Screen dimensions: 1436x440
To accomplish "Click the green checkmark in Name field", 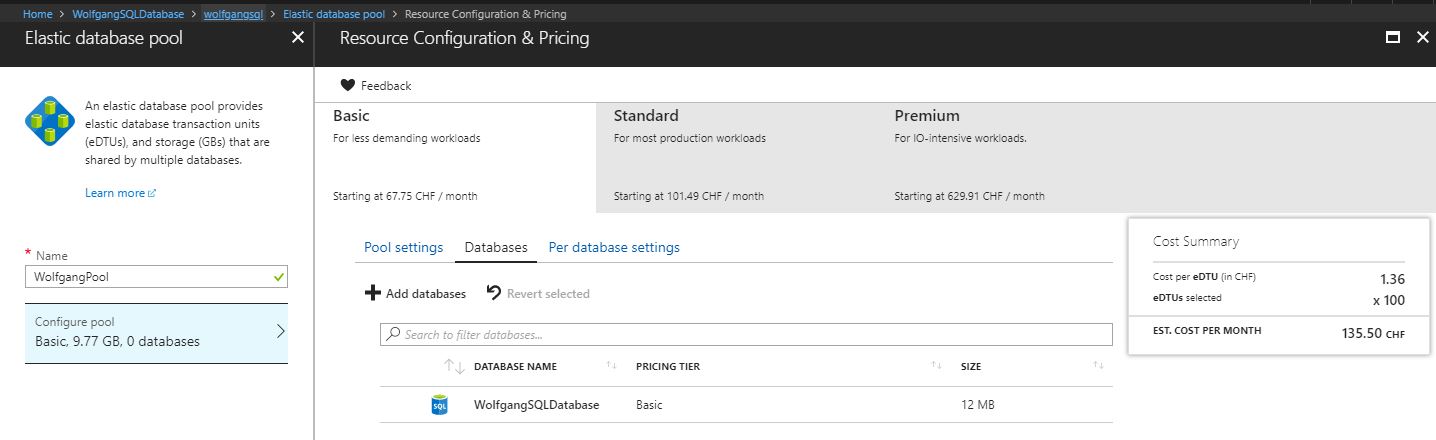I will [x=278, y=276].
